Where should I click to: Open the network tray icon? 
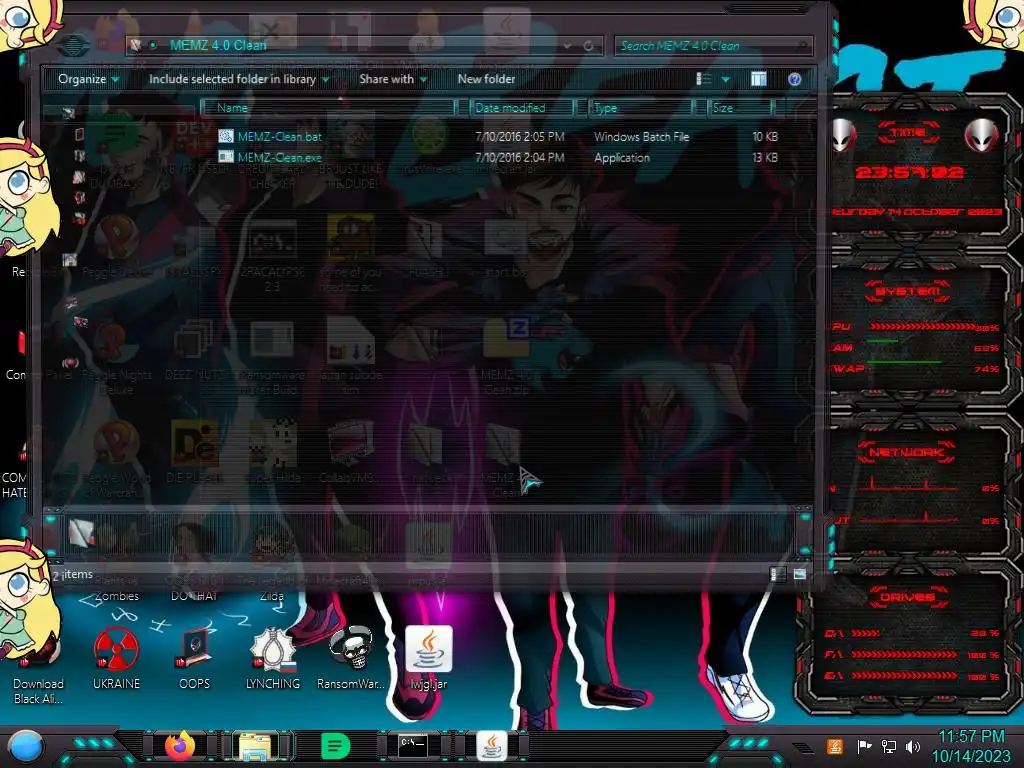coord(889,746)
